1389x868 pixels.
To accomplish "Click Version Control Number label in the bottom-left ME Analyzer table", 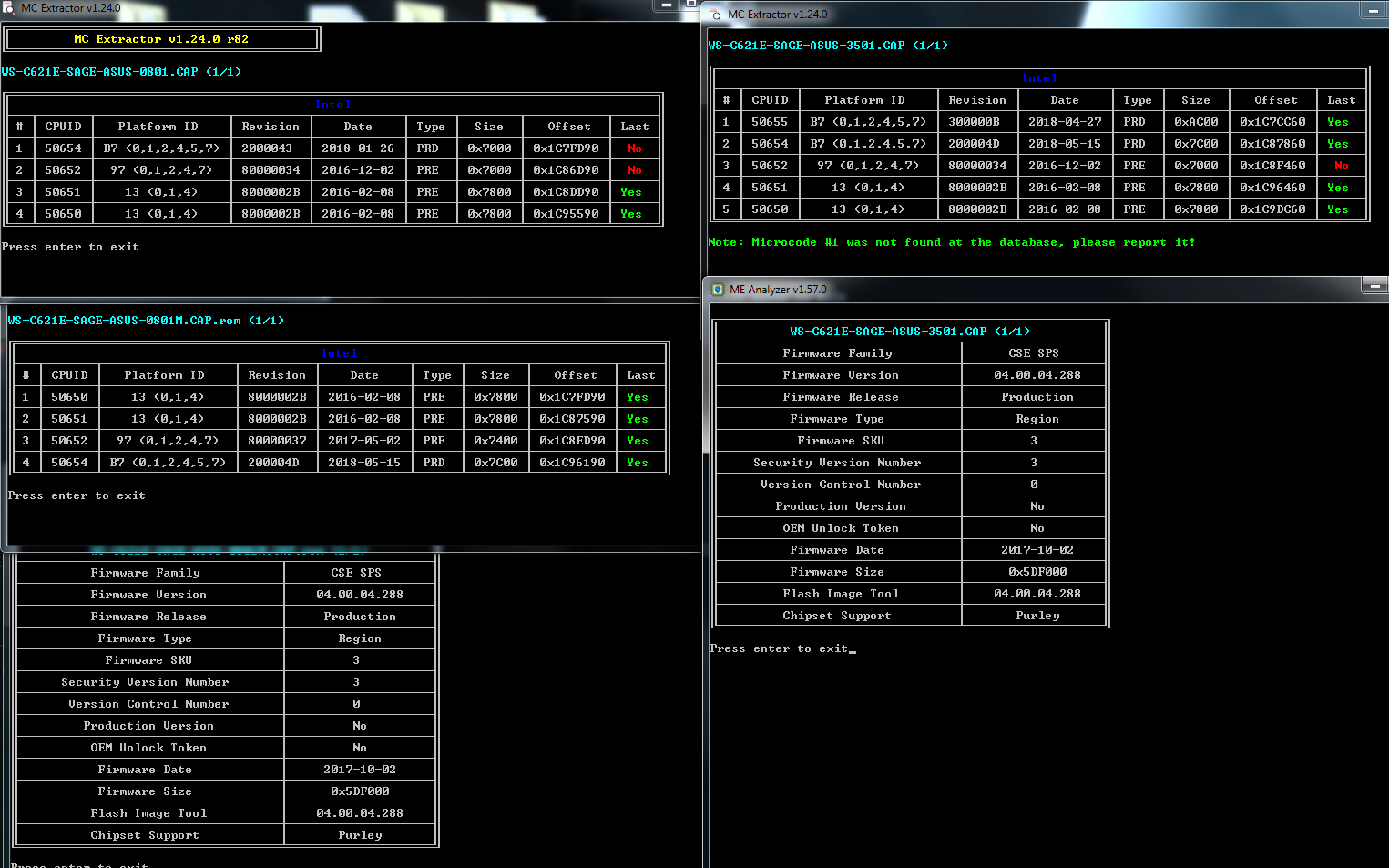I will 148,704.
